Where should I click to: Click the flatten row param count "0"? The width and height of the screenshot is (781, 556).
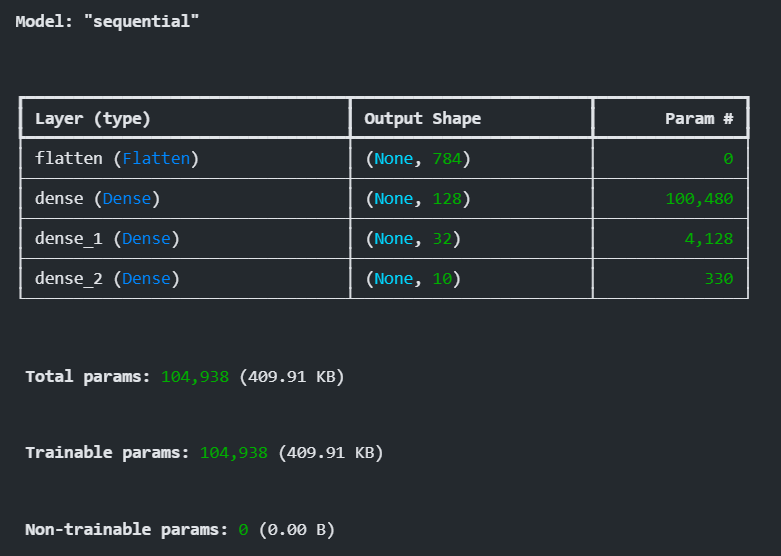pos(728,158)
